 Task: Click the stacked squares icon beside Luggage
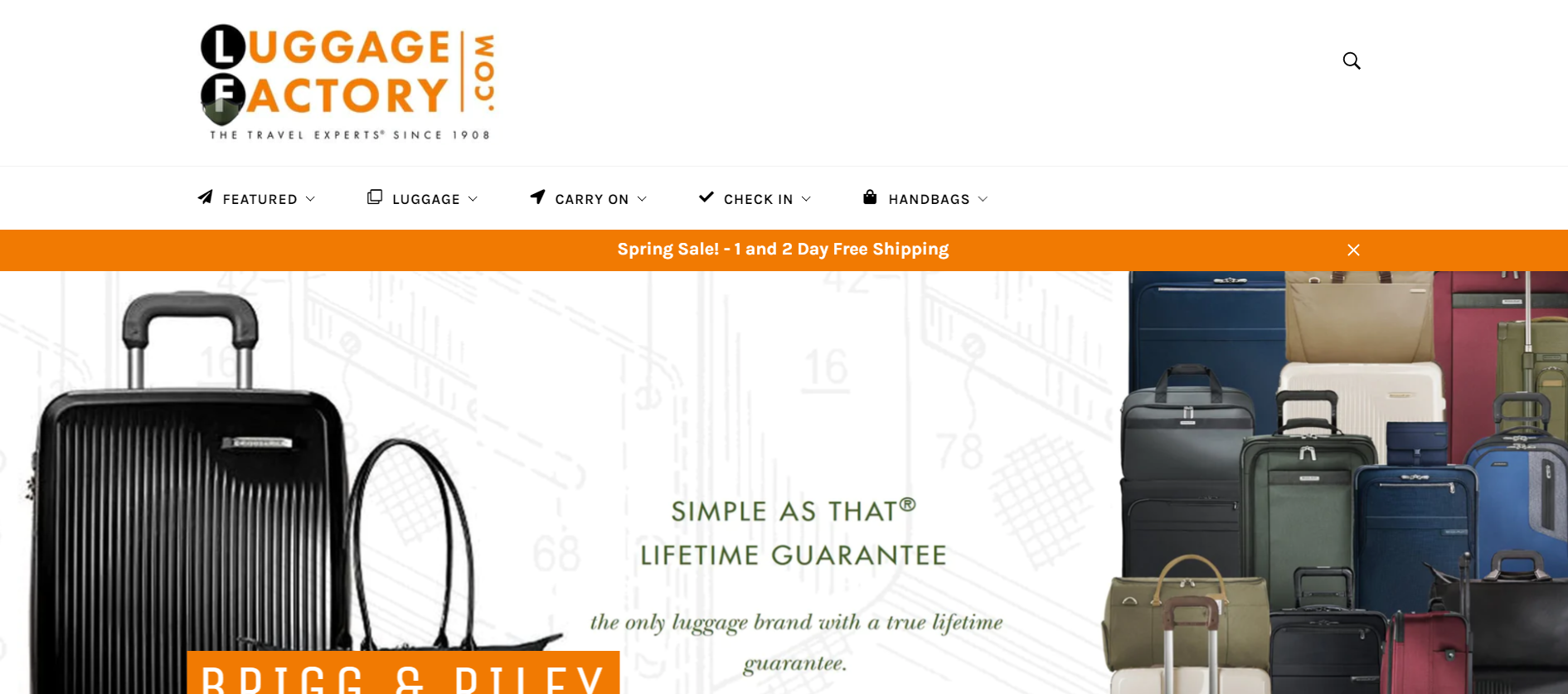click(x=375, y=197)
